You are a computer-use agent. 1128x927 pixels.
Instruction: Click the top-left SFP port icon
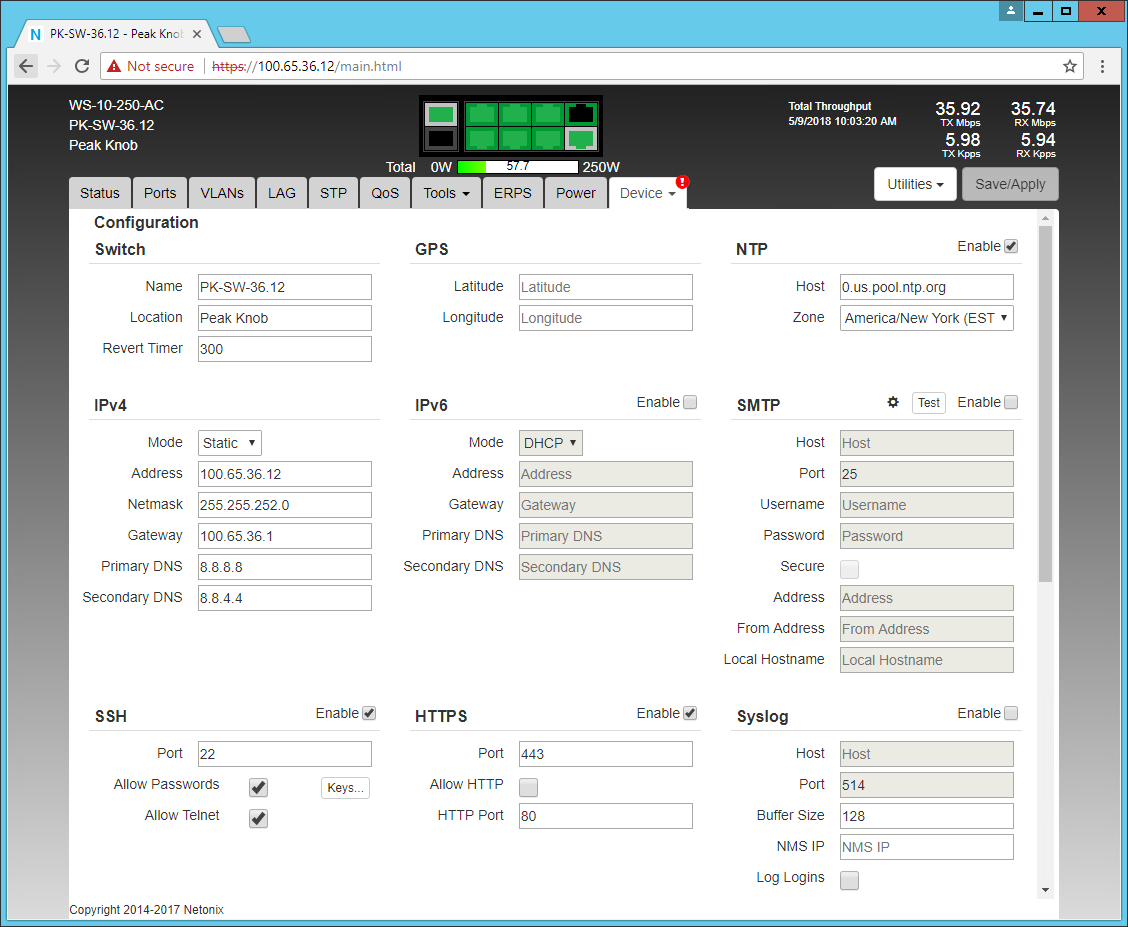441,114
